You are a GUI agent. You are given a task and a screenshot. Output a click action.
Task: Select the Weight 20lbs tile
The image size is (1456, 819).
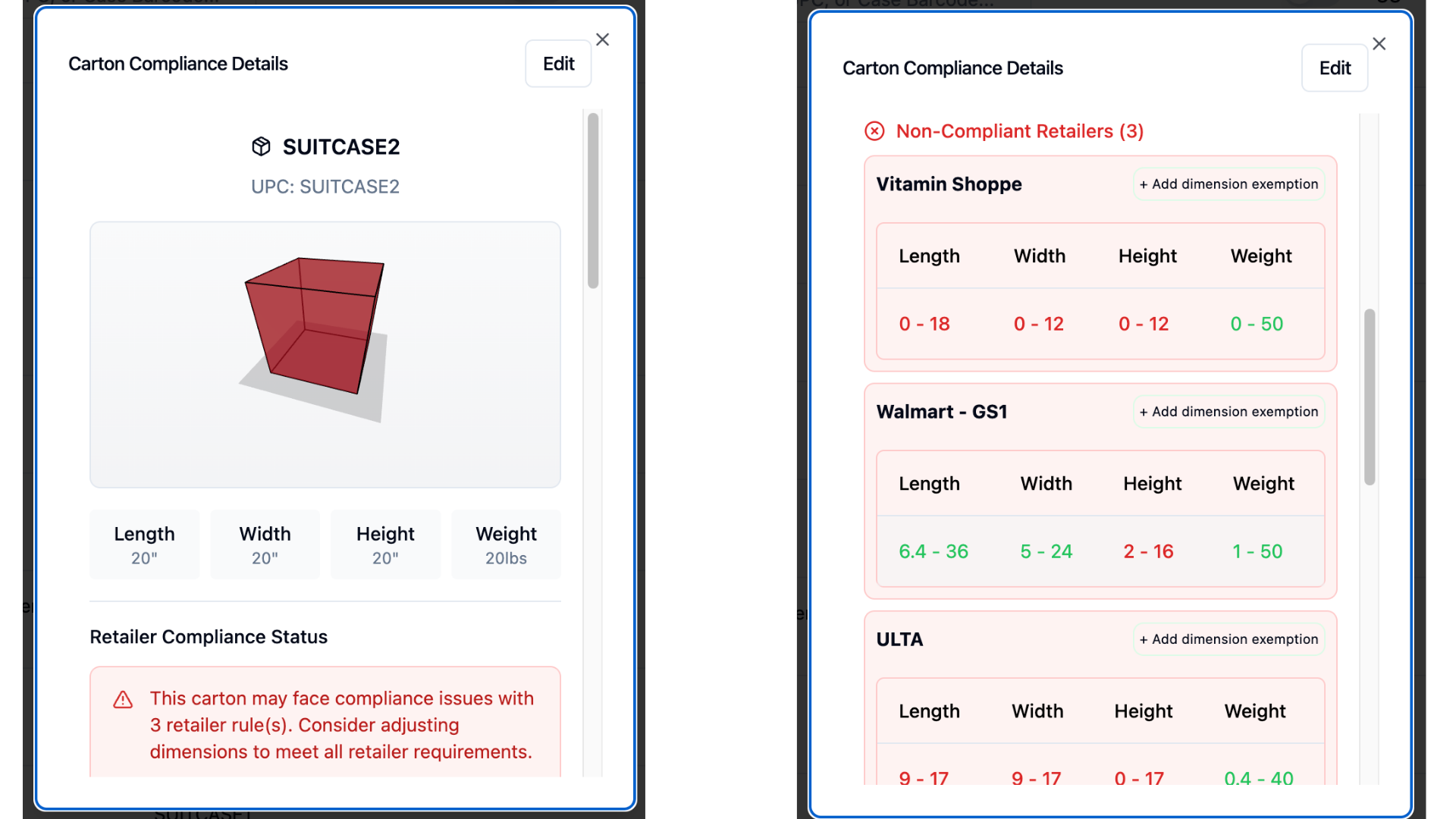[x=506, y=544]
